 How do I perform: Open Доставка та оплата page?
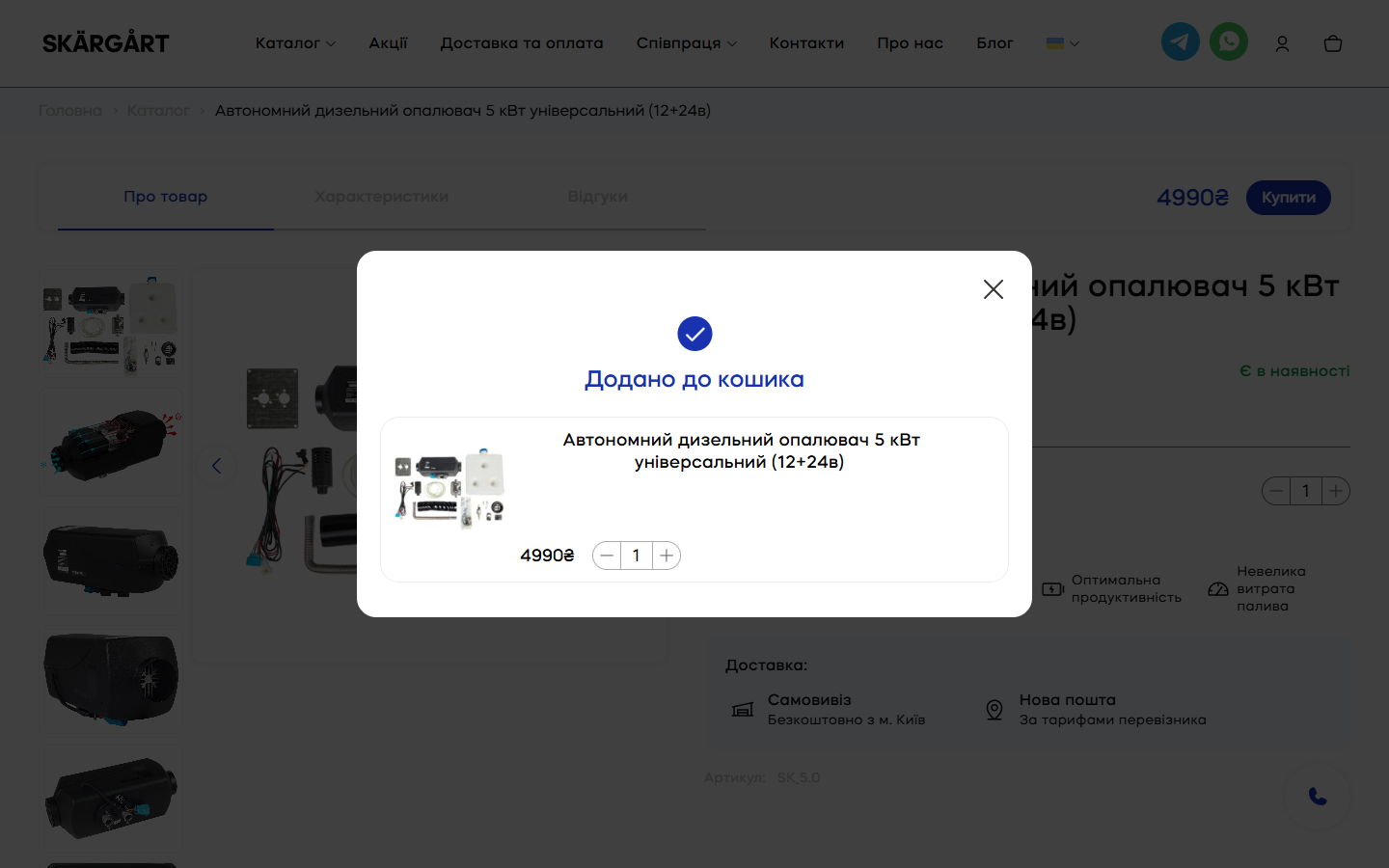point(522,43)
